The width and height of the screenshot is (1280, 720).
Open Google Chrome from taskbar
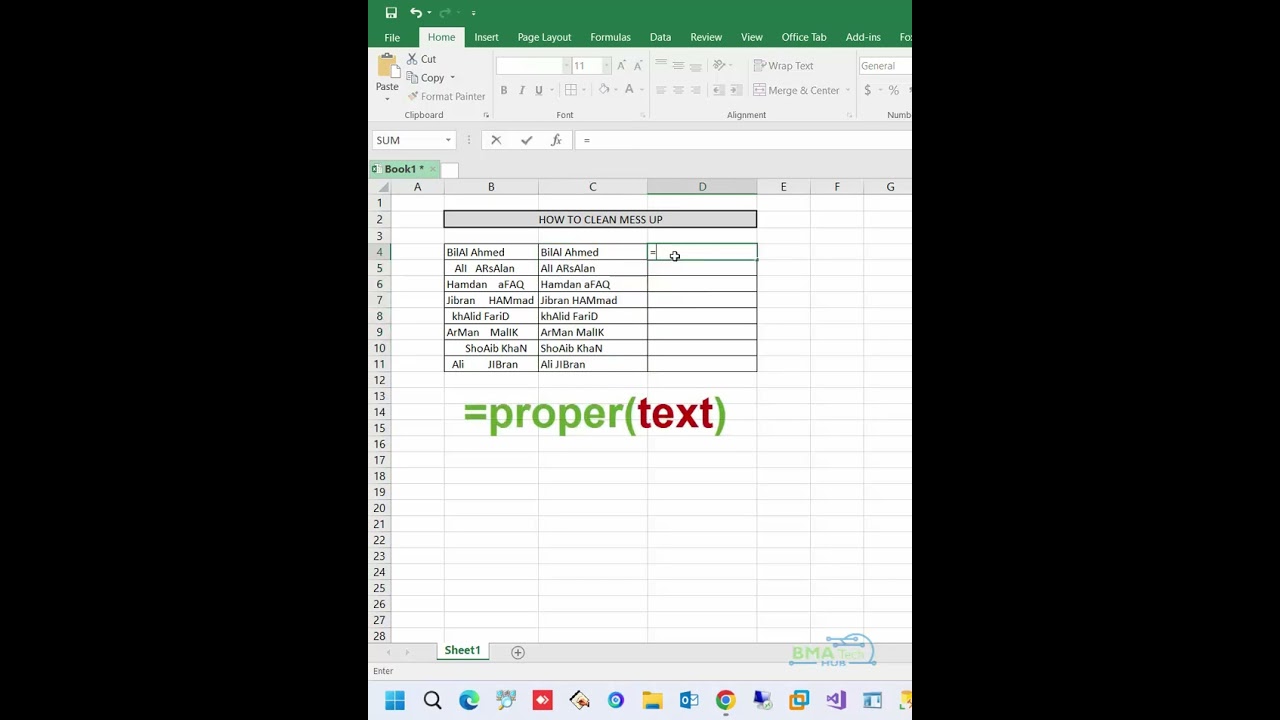tap(725, 701)
